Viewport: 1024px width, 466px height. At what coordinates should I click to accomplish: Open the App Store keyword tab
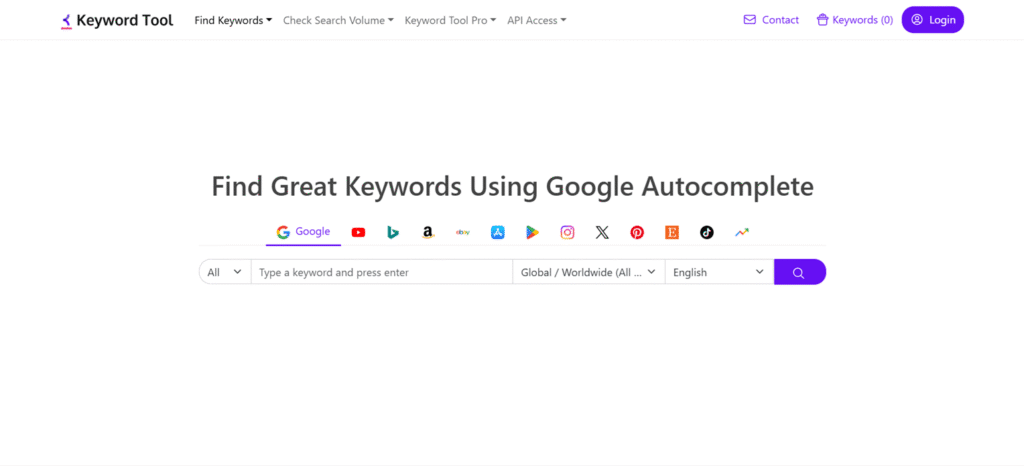[x=497, y=232]
